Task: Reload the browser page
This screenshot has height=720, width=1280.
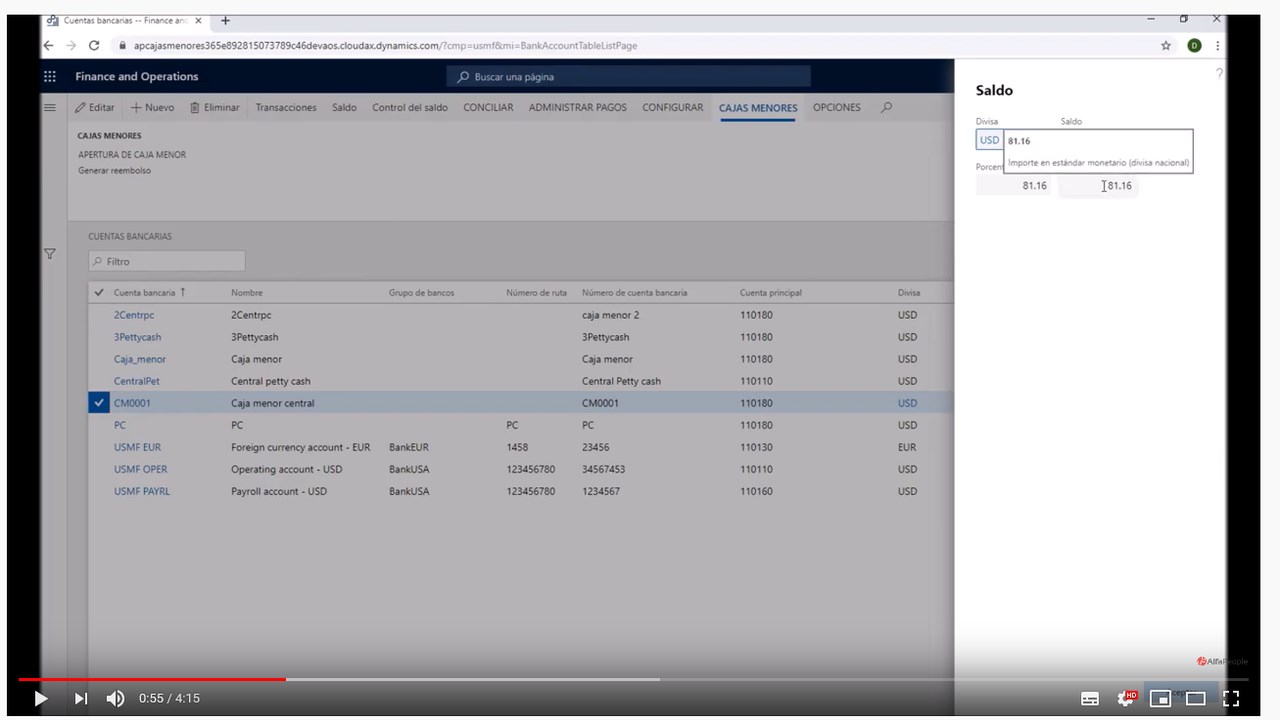Action: (x=94, y=45)
